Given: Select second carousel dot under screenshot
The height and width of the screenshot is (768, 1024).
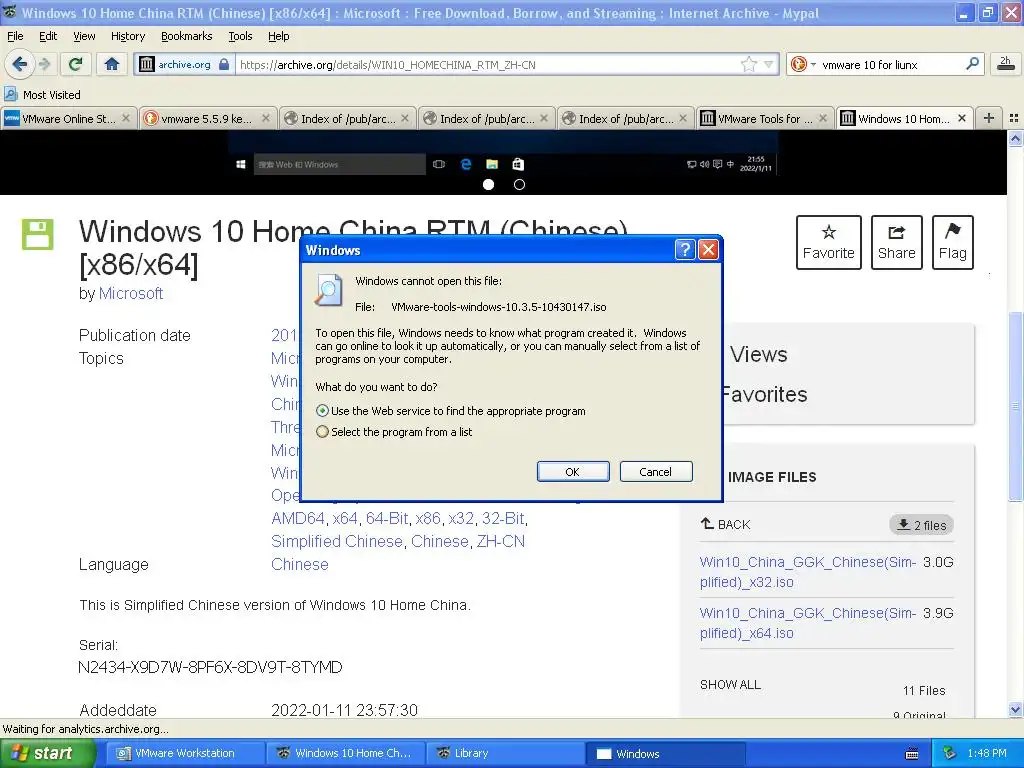Looking at the screenshot, I should [519, 185].
